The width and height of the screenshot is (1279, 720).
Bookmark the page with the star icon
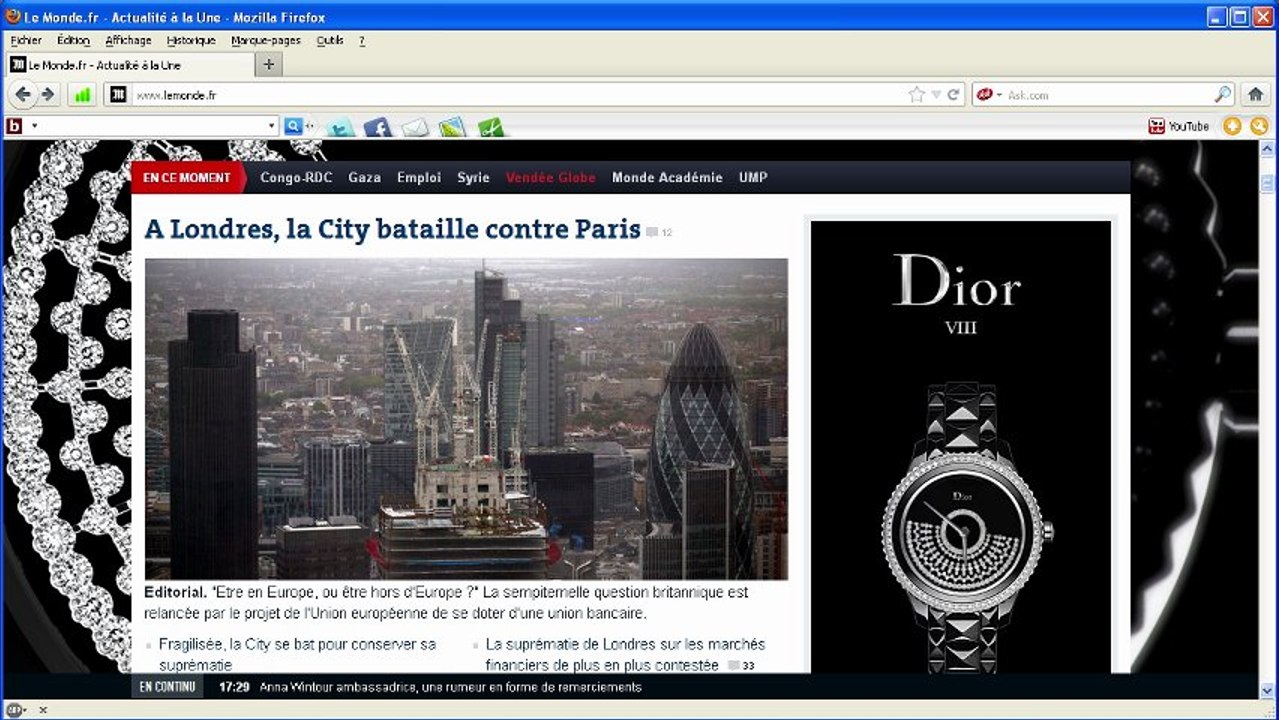(916, 95)
